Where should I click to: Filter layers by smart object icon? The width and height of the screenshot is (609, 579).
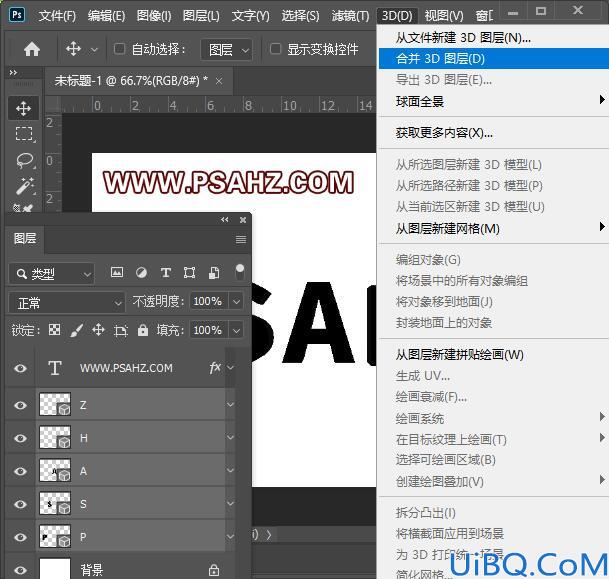(x=214, y=273)
